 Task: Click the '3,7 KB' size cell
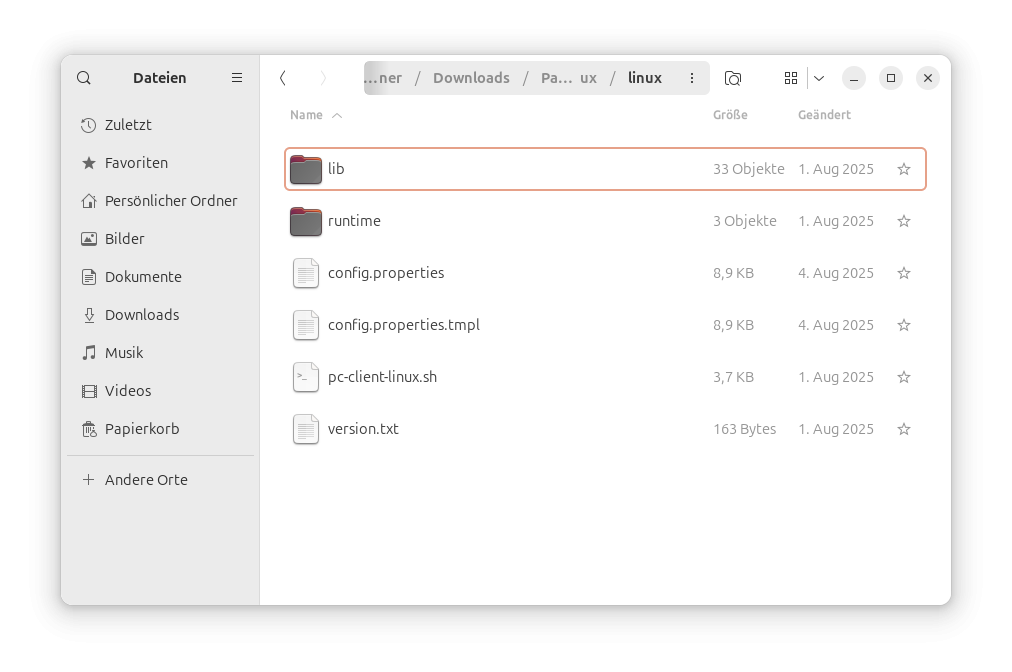(733, 377)
